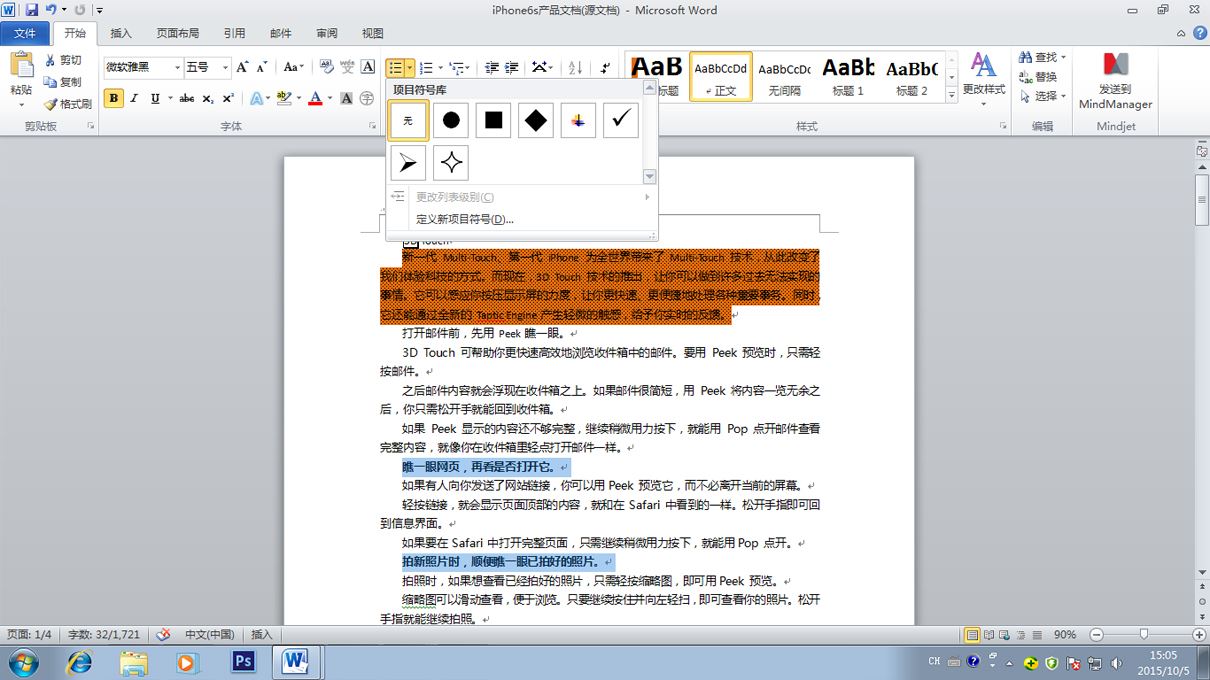Viewport: 1210px width, 680px height.
Task: Click the zoom slider in status bar
Action: tap(1143, 635)
